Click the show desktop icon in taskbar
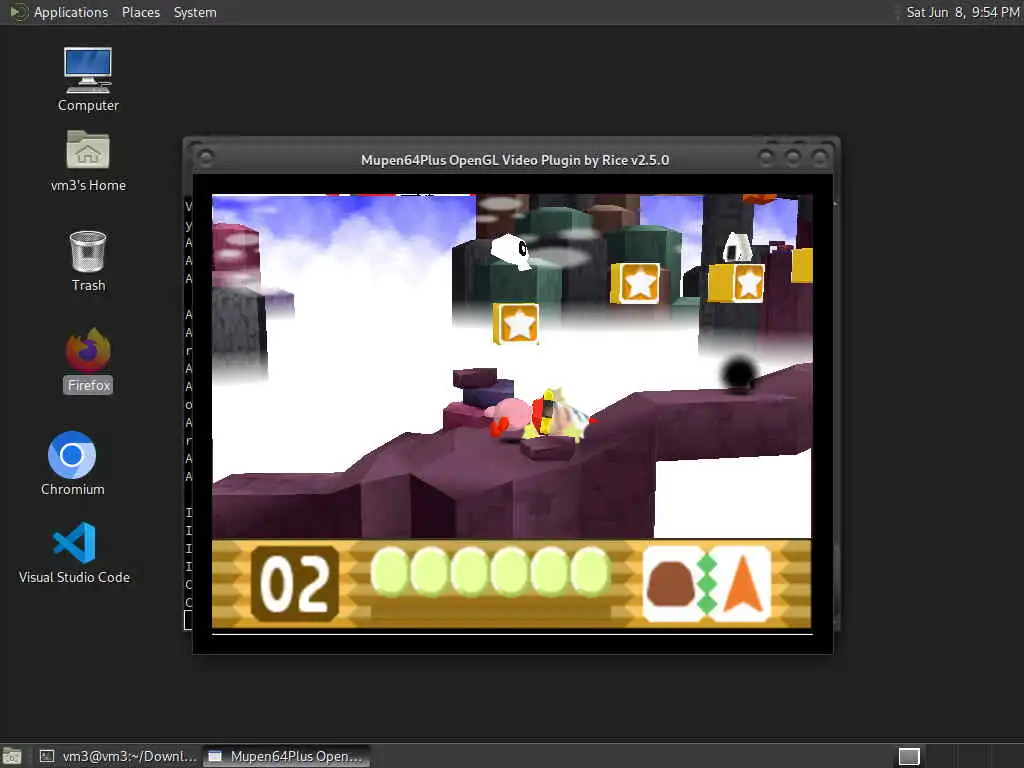This screenshot has height=768, width=1024. pyautogui.click(x=12, y=757)
